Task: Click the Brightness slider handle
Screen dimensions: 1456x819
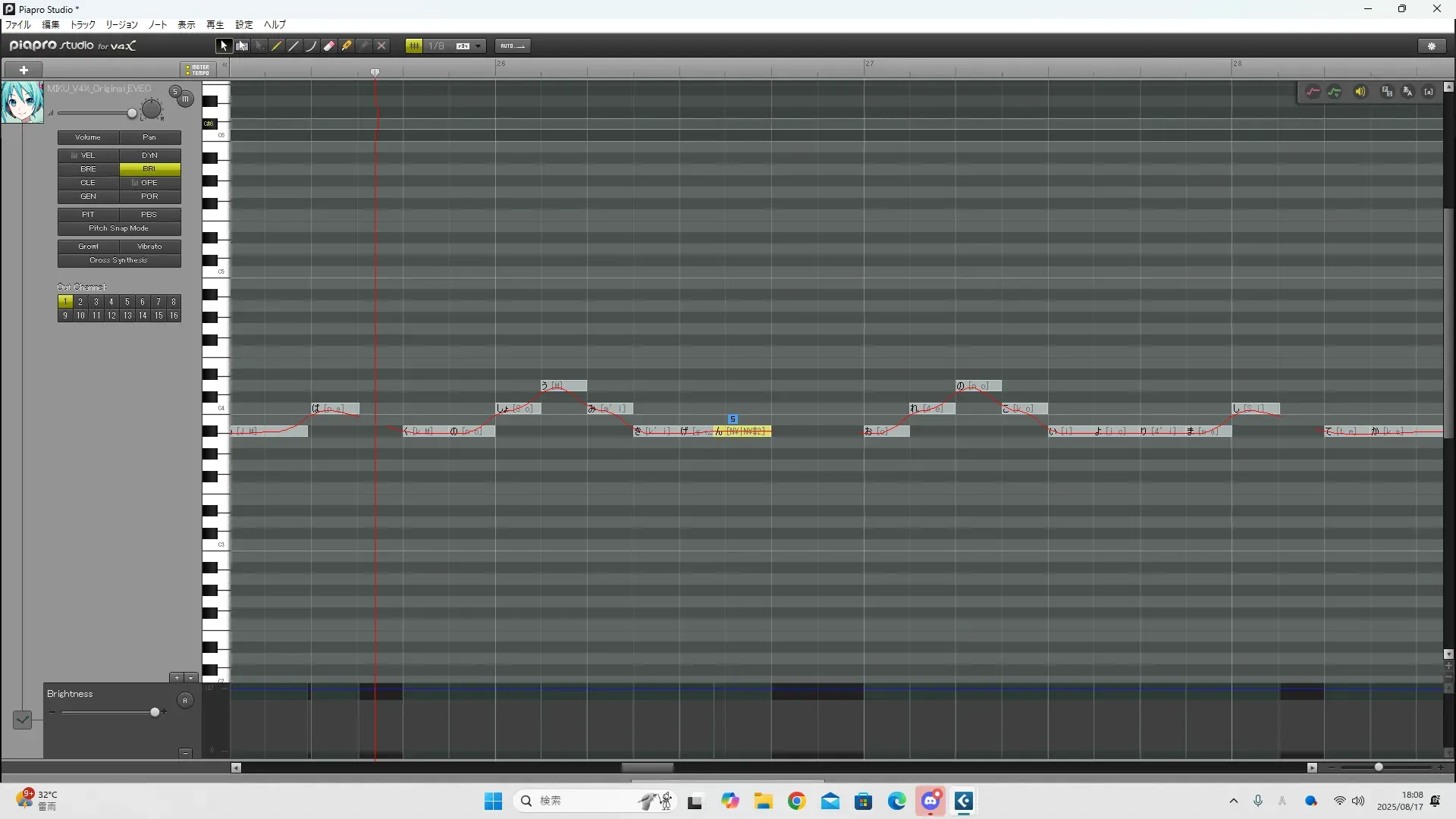Action: pyautogui.click(x=155, y=712)
